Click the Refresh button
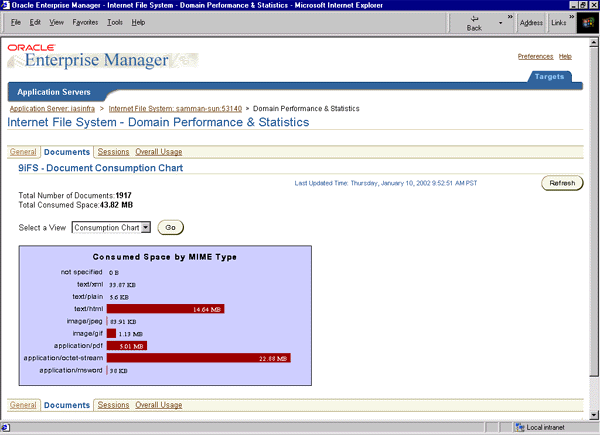 [562, 183]
